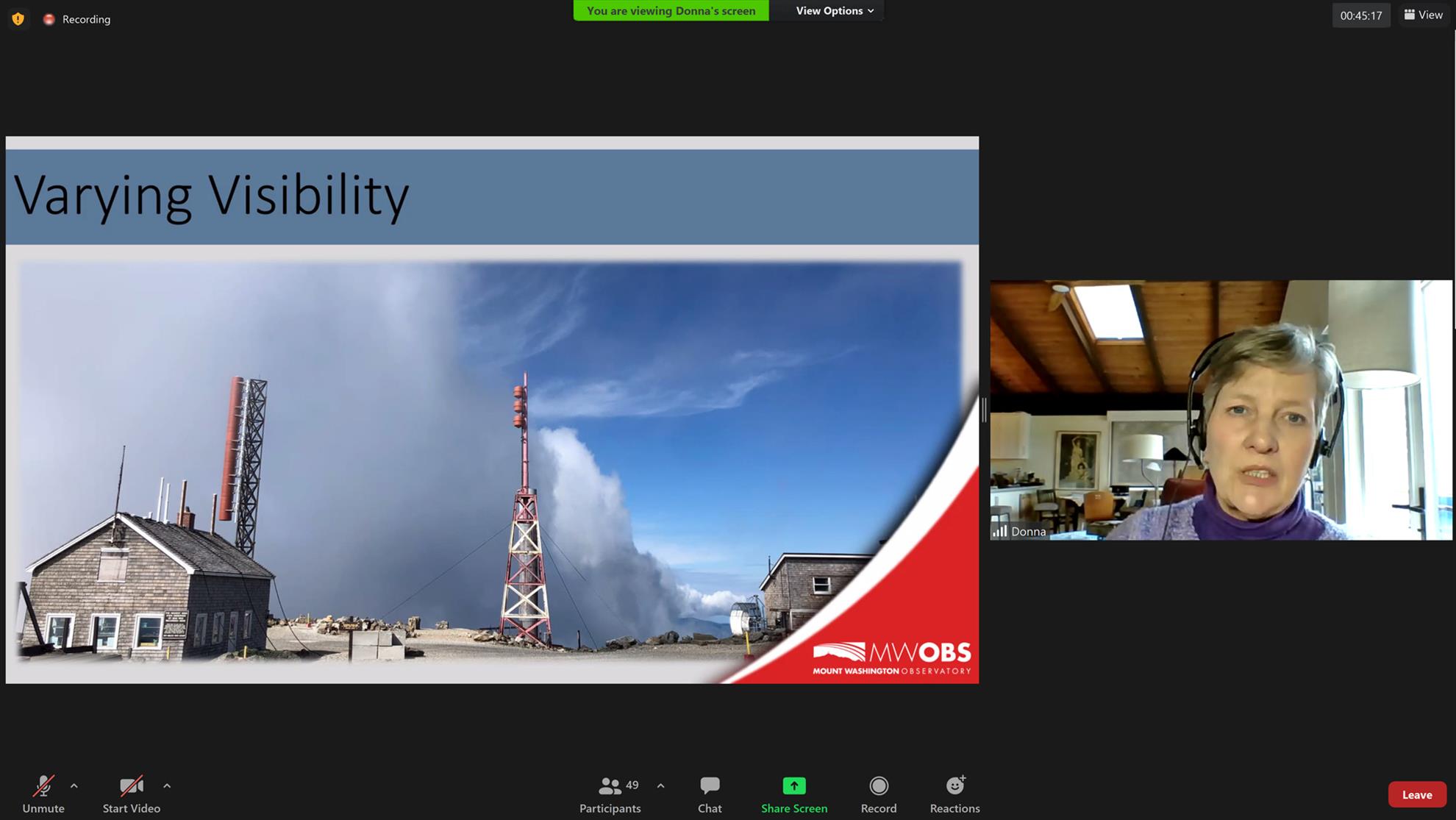Screen dimensions: 1456x820
Task: Expand audio options arrow beside Unmute
Action: (74, 785)
